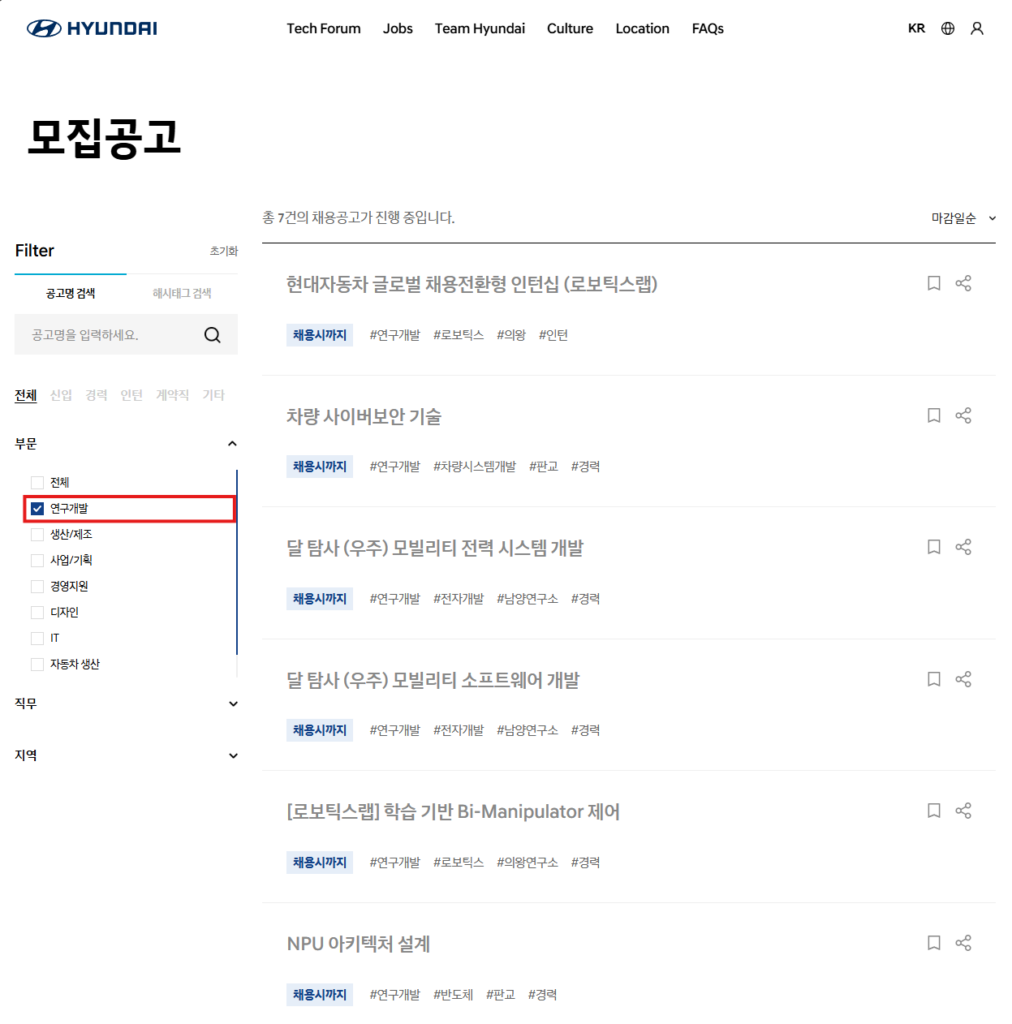Click the #반도체 hashtag
Image resolution: width=1012 pixels, height=1024 pixels.
pyautogui.click(x=453, y=995)
